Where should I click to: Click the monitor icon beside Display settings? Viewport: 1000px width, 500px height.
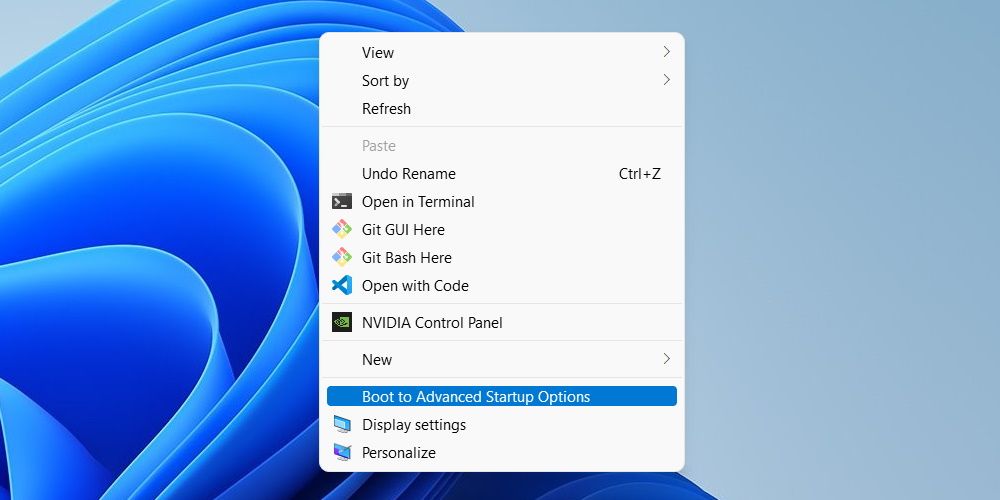[x=342, y=424]
